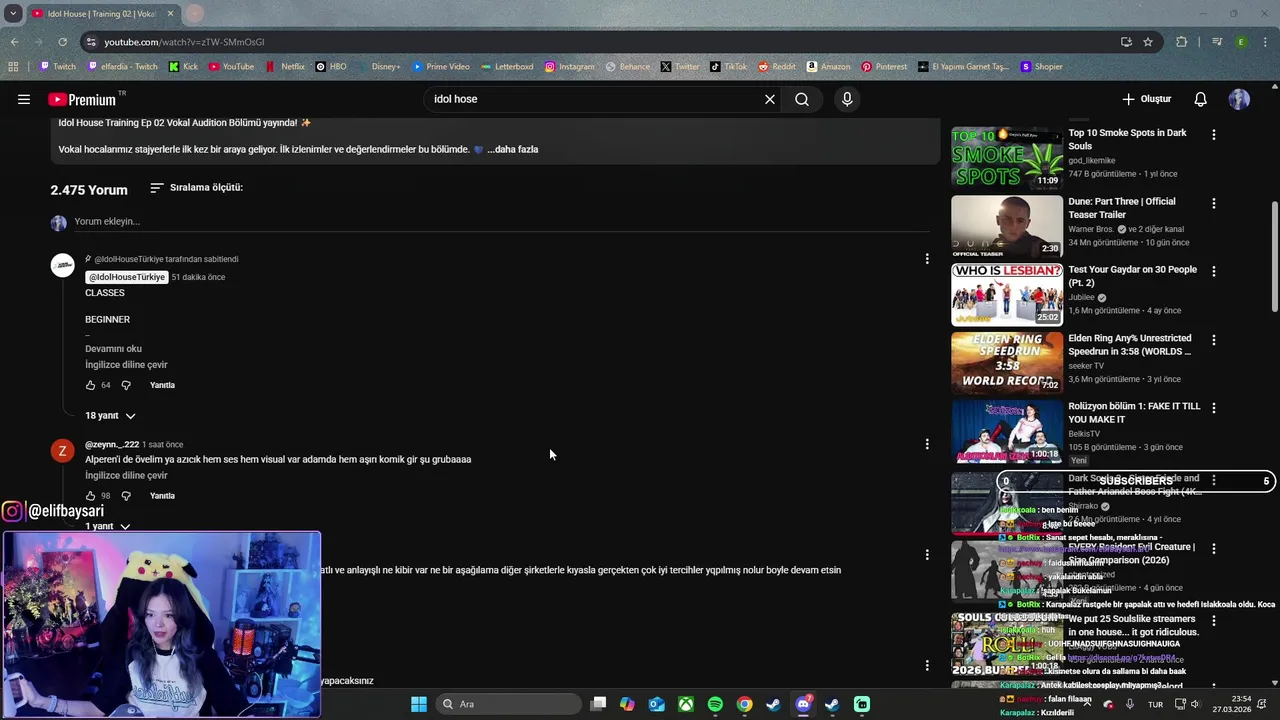Open more actions for pinned IdolHouseTürkiye comment
1280x720 pixels.
tap(927, 259)
